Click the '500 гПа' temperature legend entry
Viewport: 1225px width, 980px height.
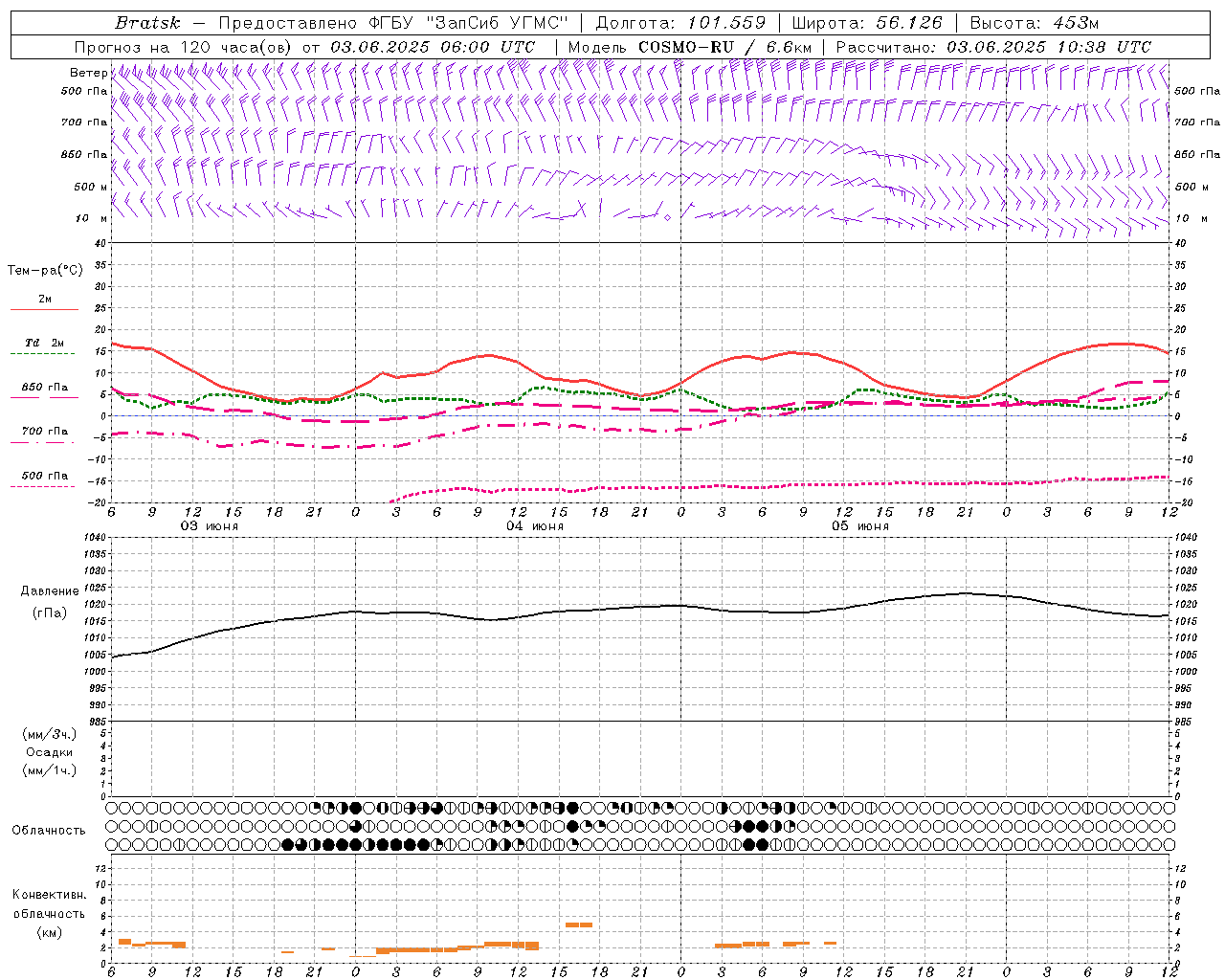tap(45, 476)
